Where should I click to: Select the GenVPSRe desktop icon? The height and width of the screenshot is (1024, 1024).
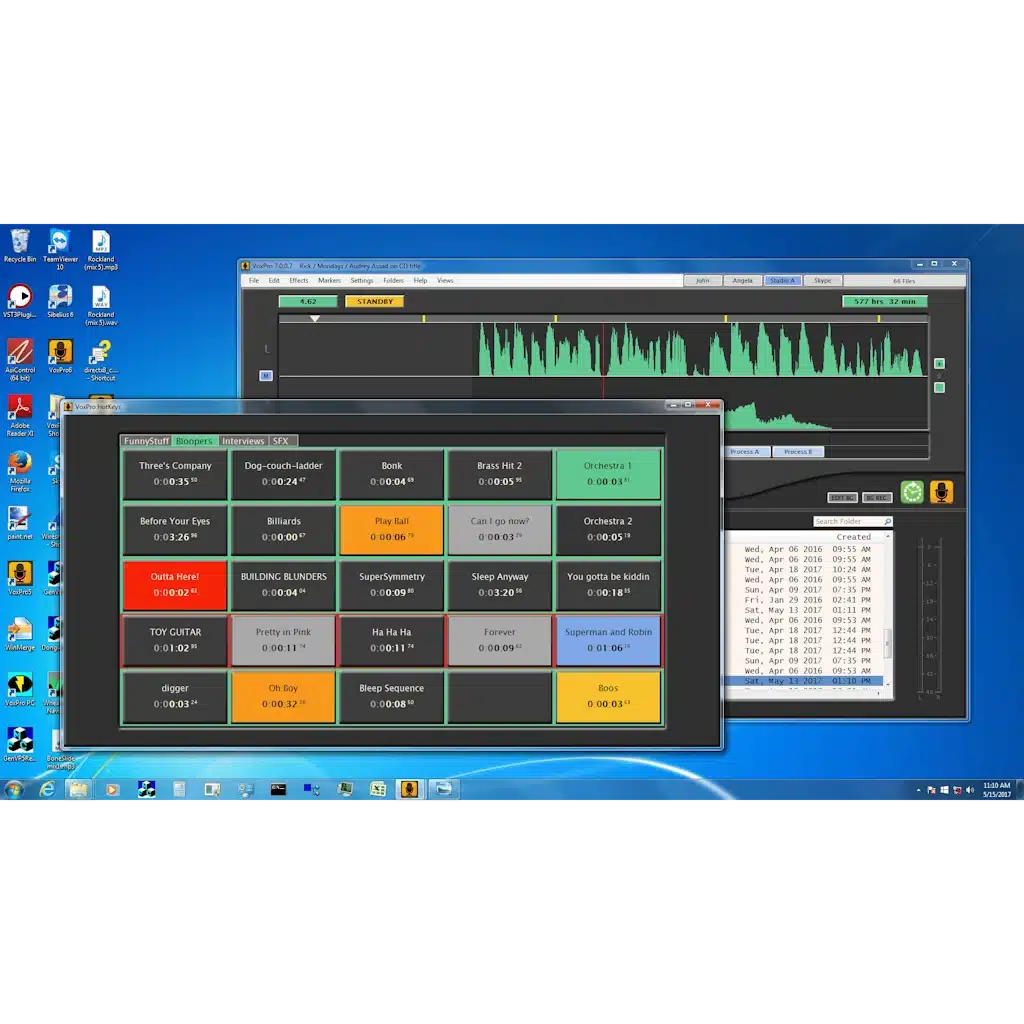pyautogui.click(x=20, y=744)
